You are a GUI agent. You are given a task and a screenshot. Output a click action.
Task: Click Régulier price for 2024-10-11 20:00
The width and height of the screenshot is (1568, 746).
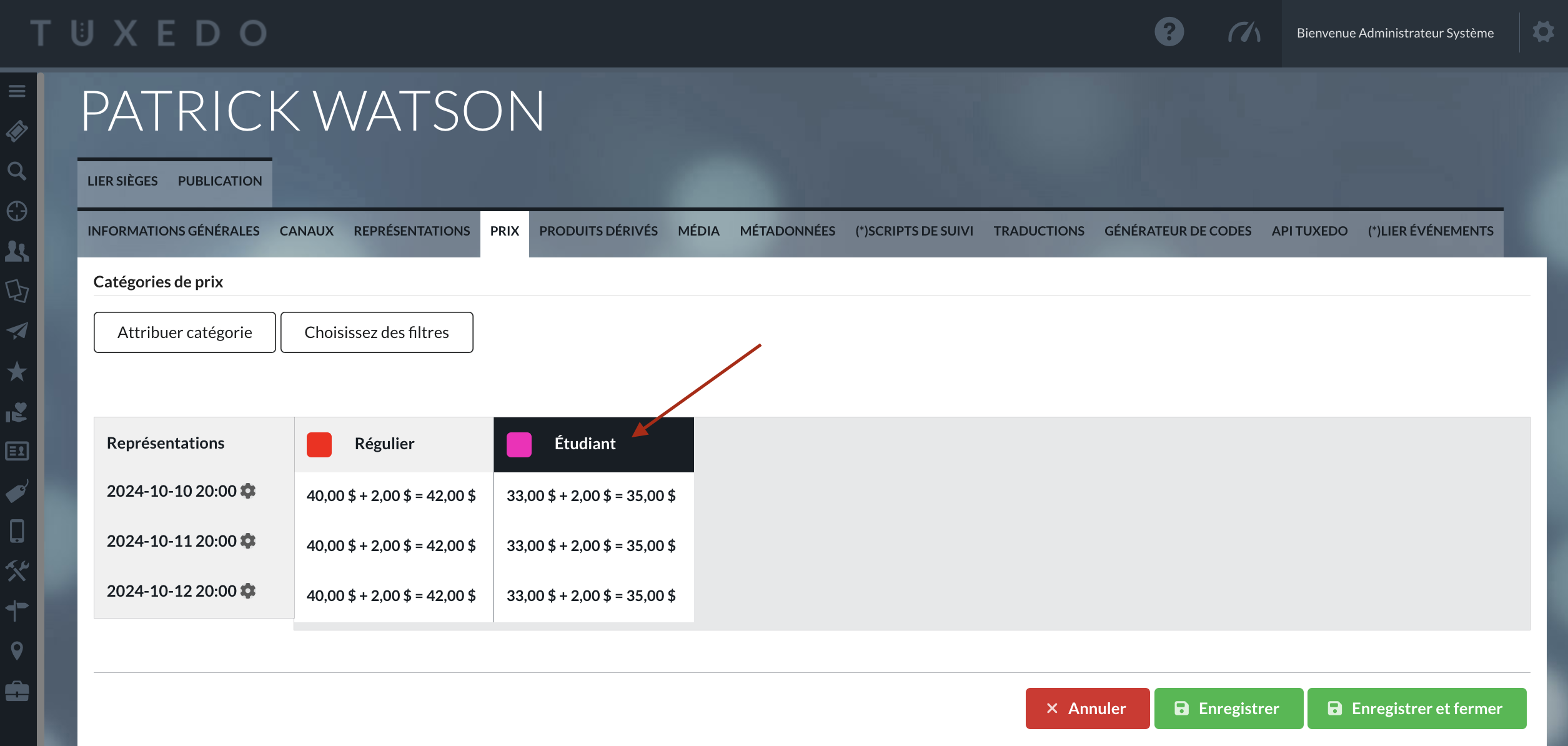pyautogui.click(x=391, y=546)
